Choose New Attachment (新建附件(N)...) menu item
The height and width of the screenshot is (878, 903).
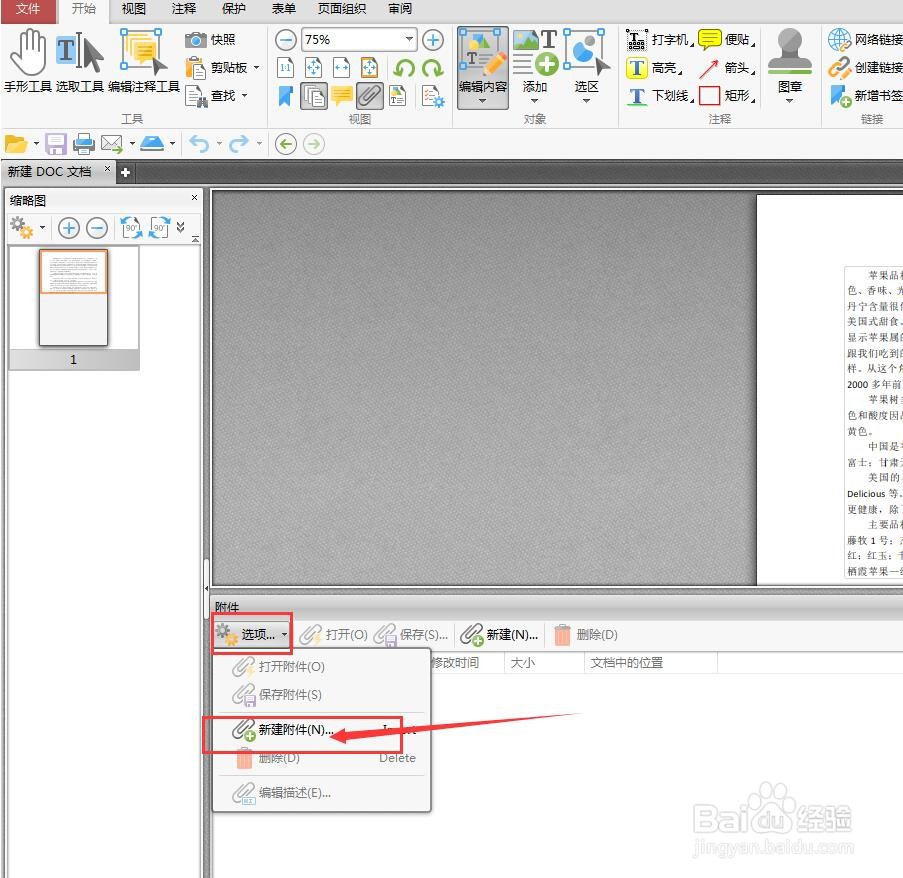pyautogui.click(x=322, y=729)
